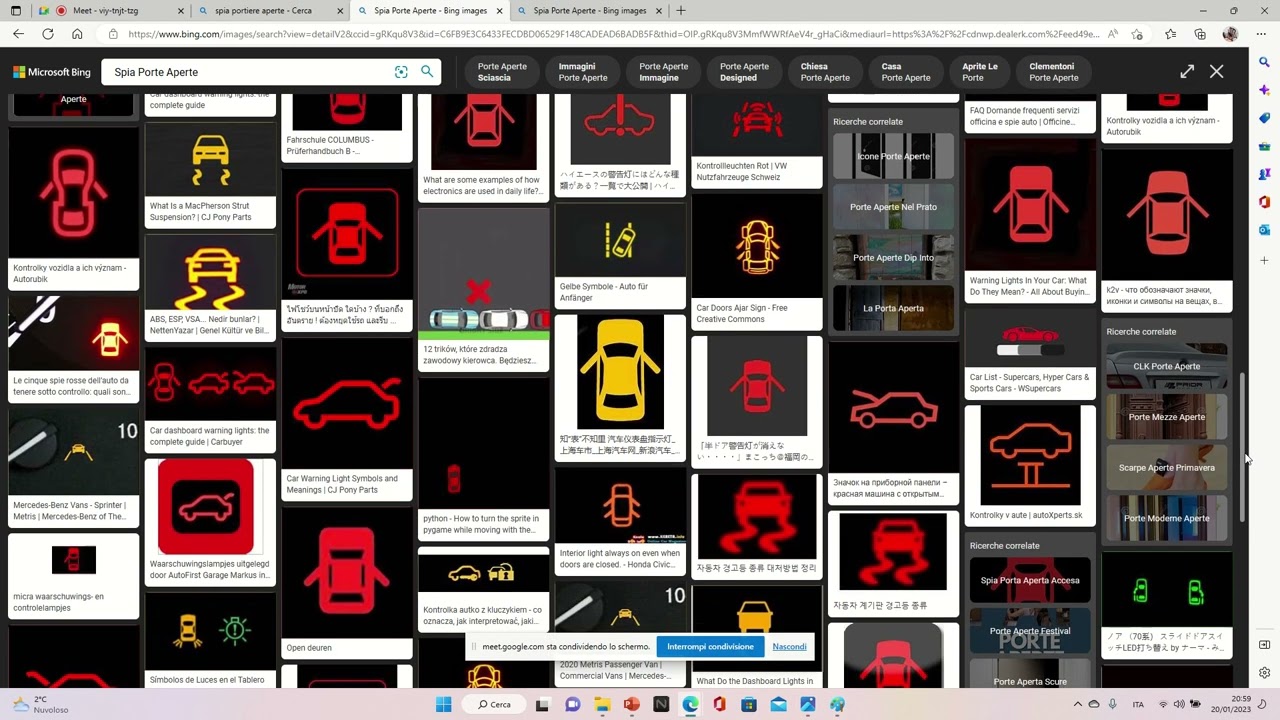The height and width of the screenshot is (720, 1280).
Task: Open the Favorites list icon
Action: (x=1171, y=34)
